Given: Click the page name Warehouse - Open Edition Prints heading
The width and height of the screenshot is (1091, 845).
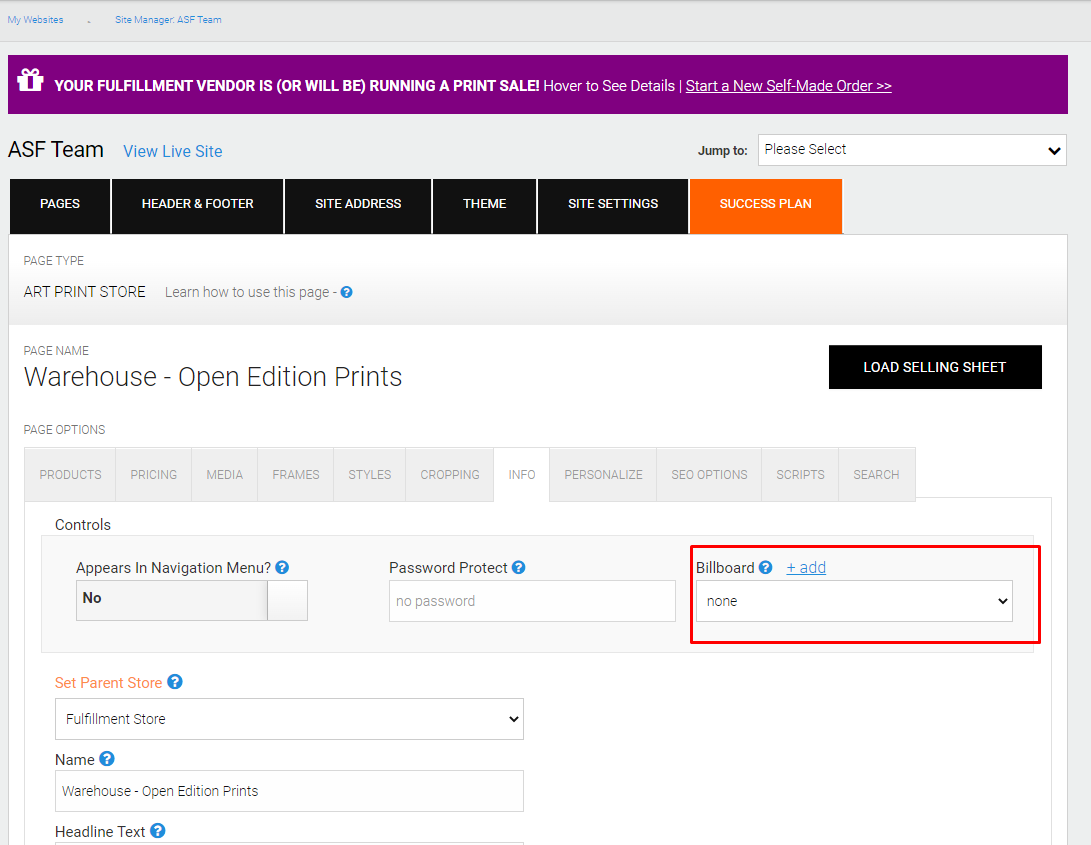Looking at the screenshot, I should [213, 377].
